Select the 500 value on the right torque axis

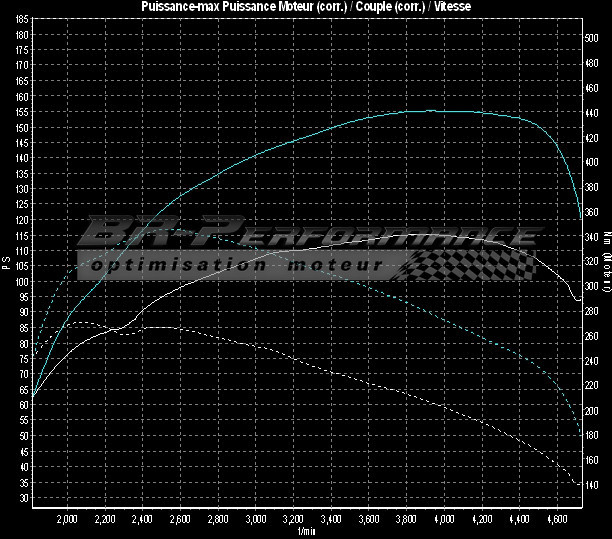click(x=591, y=38)
